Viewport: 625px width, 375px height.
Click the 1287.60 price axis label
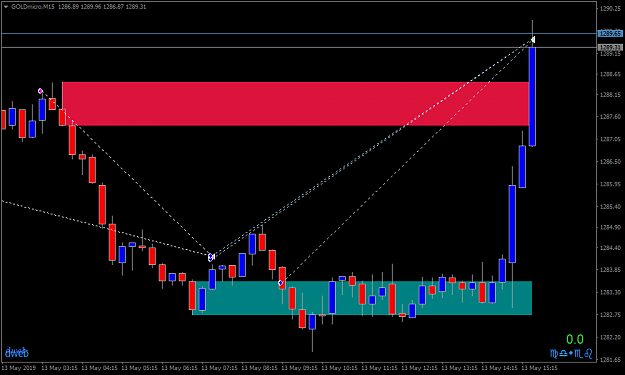pos(610,117)
